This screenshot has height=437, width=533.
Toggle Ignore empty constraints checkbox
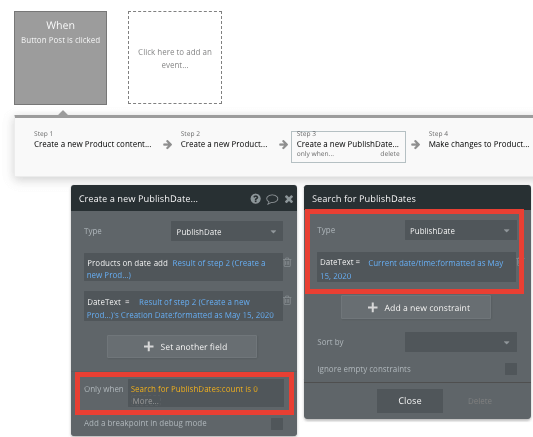511,369
